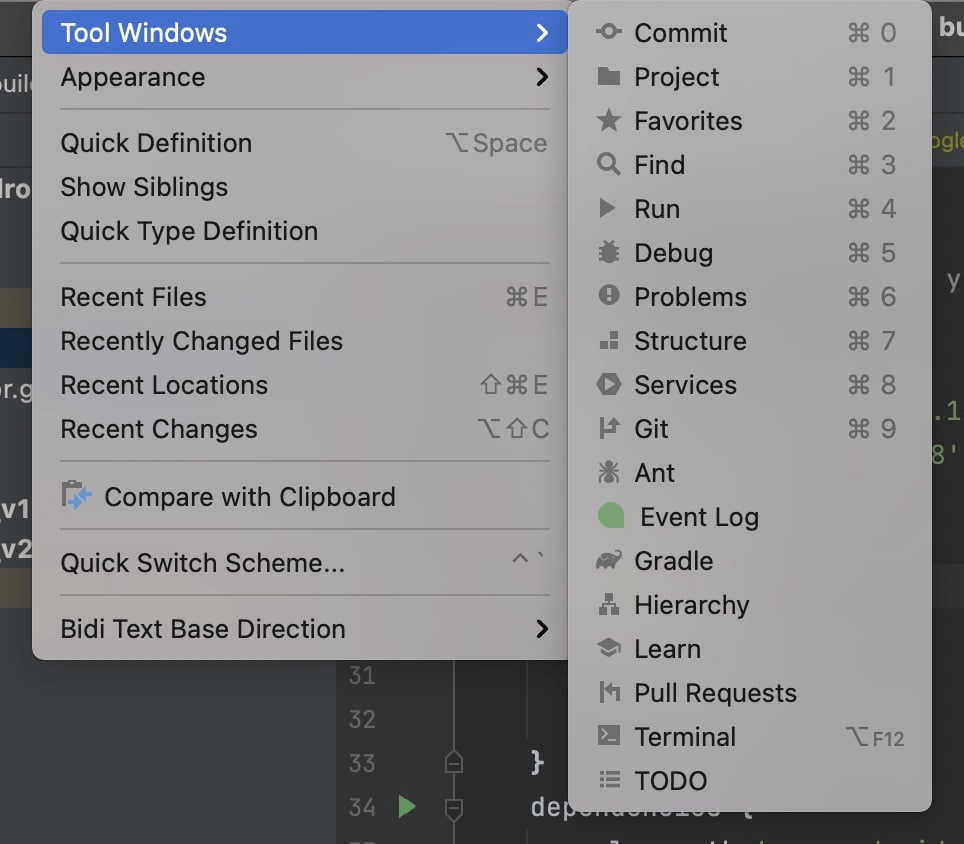Run the code at line 34 gutter arrow
Image resolution: width=964 pixels, height=844 pixels.
[x=406, y=807]
